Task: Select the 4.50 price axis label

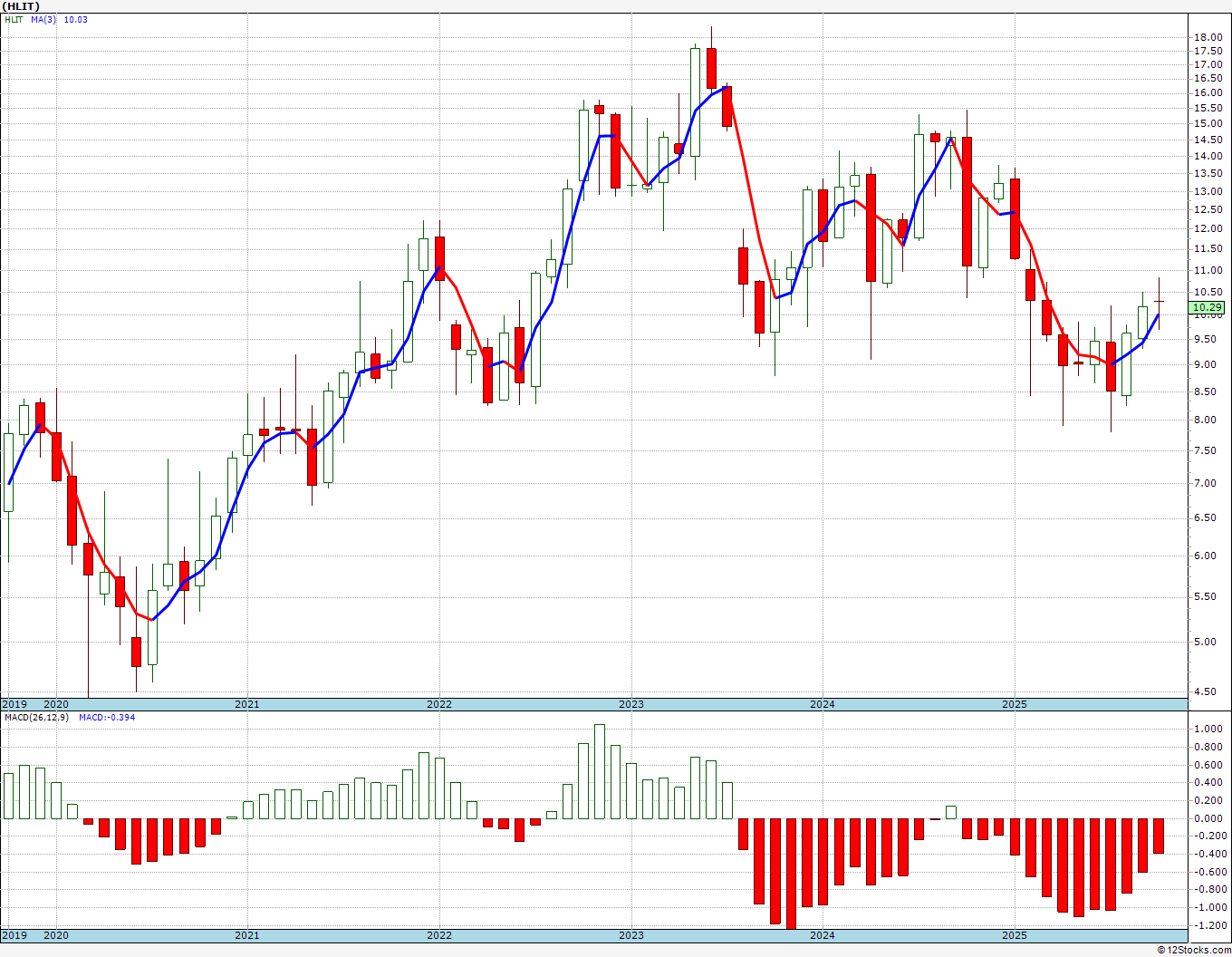Action: pyautogui.click(x=1208, y=691)
